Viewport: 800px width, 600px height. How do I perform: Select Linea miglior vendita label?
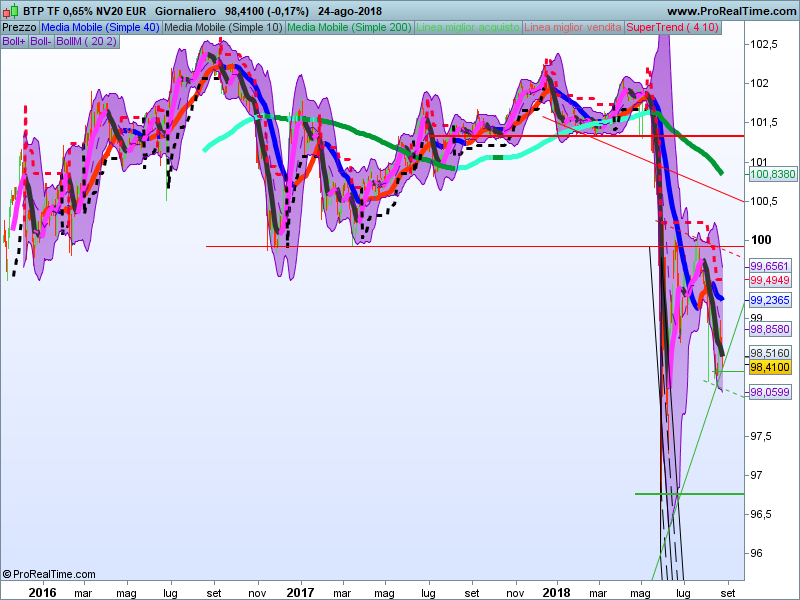point(573,28)
